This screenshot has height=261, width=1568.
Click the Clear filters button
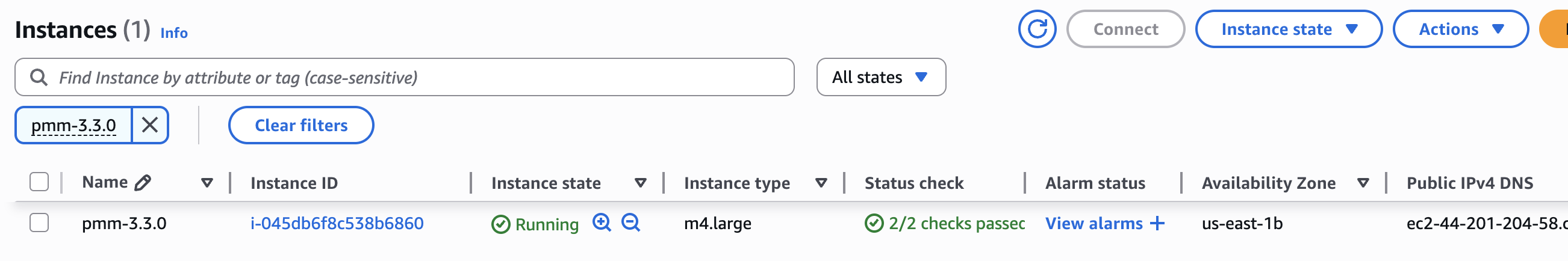[x=300, y=125]
